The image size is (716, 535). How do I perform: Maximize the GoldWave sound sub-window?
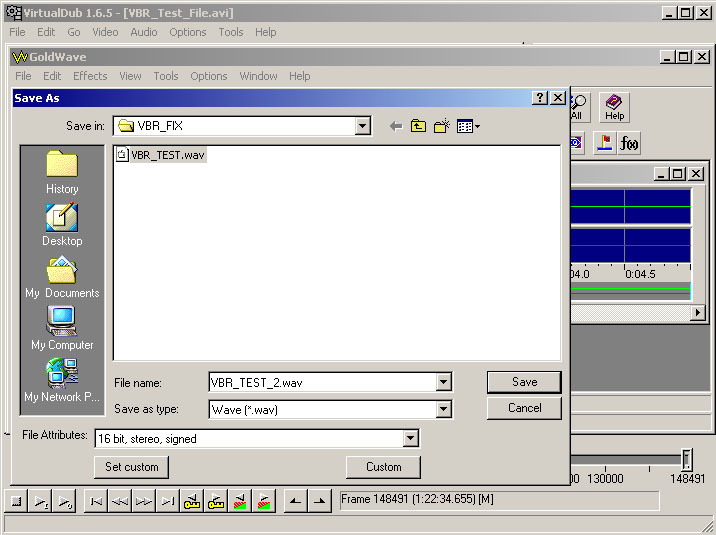(678, 173)
